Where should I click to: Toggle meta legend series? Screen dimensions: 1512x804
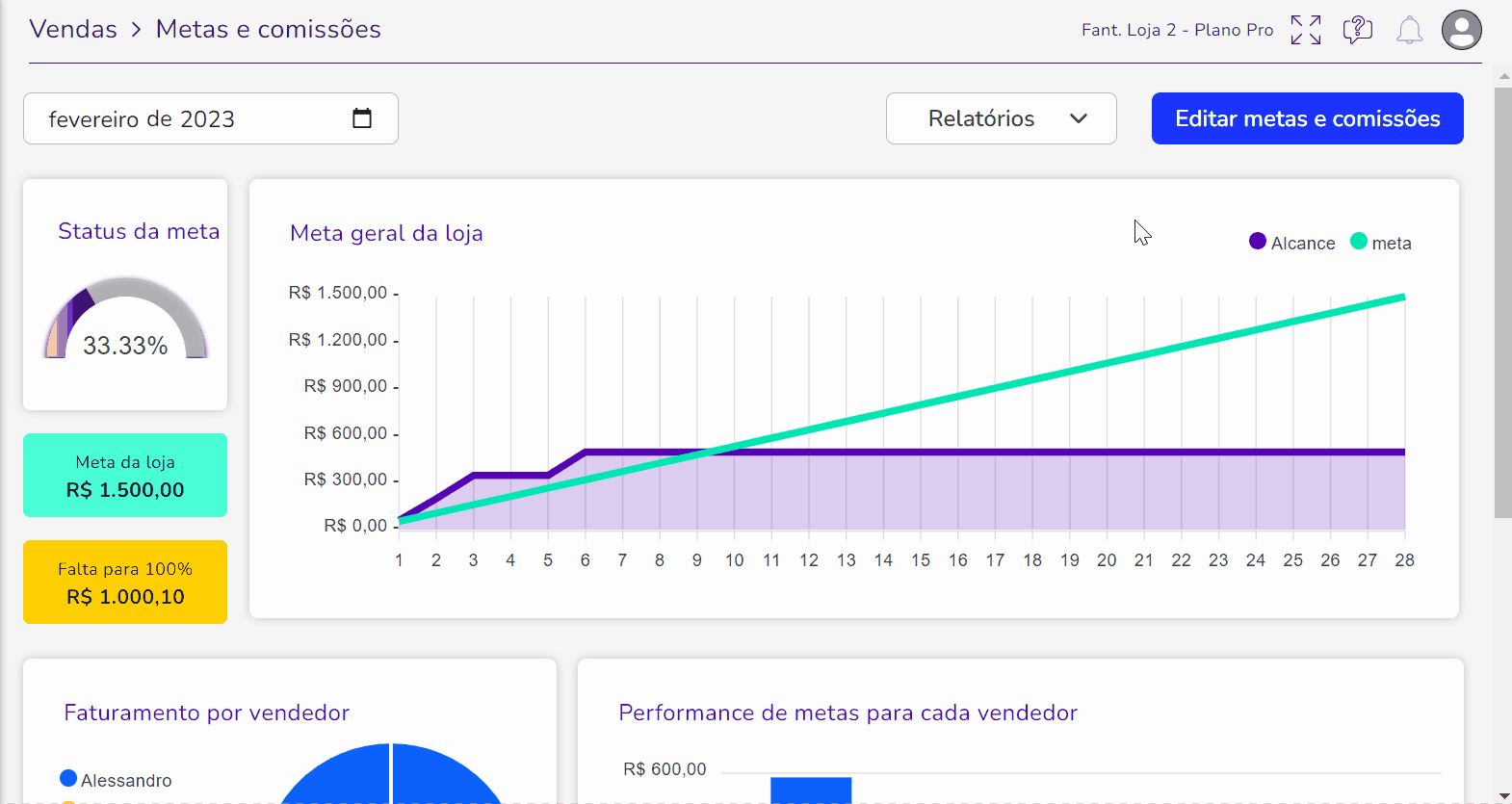(x=1381, y=243)
